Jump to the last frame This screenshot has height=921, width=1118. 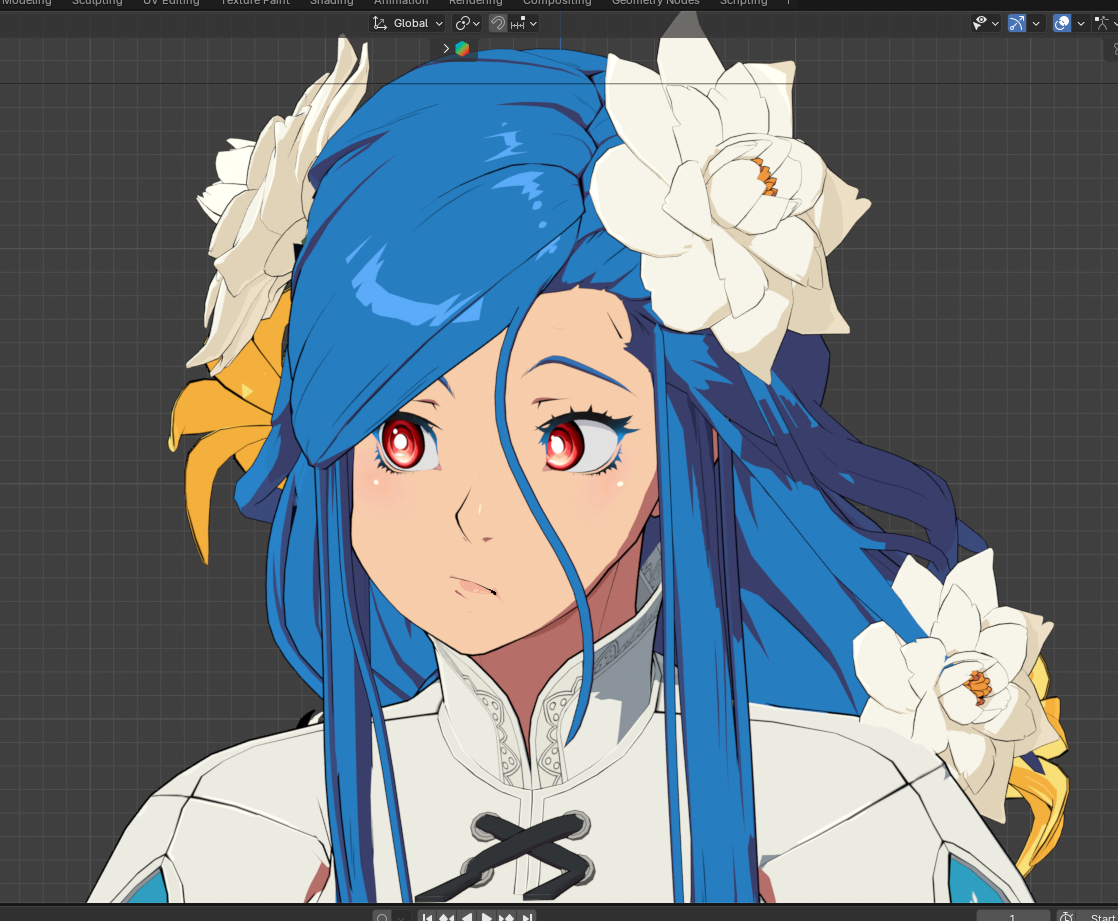coord(527,917)
